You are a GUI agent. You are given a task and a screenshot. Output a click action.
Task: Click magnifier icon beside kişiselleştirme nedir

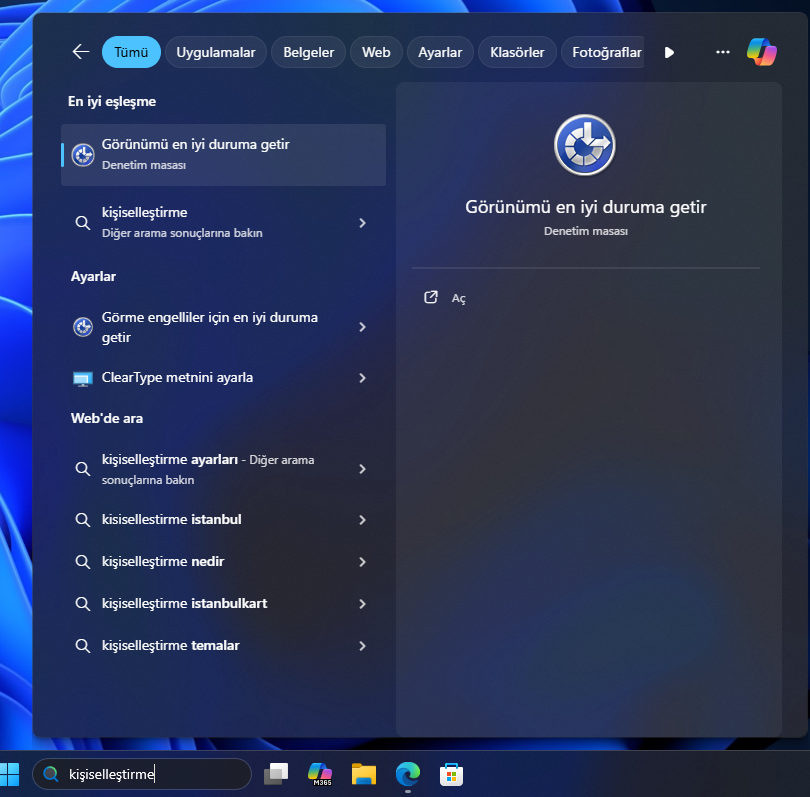tap(83, 561)
